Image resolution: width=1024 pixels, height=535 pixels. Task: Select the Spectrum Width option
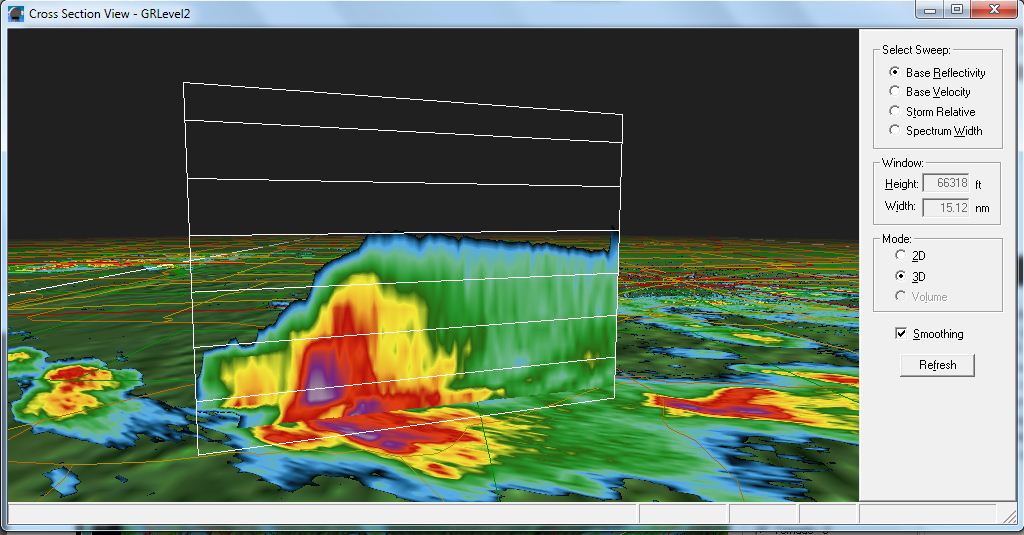pos(936,131)
